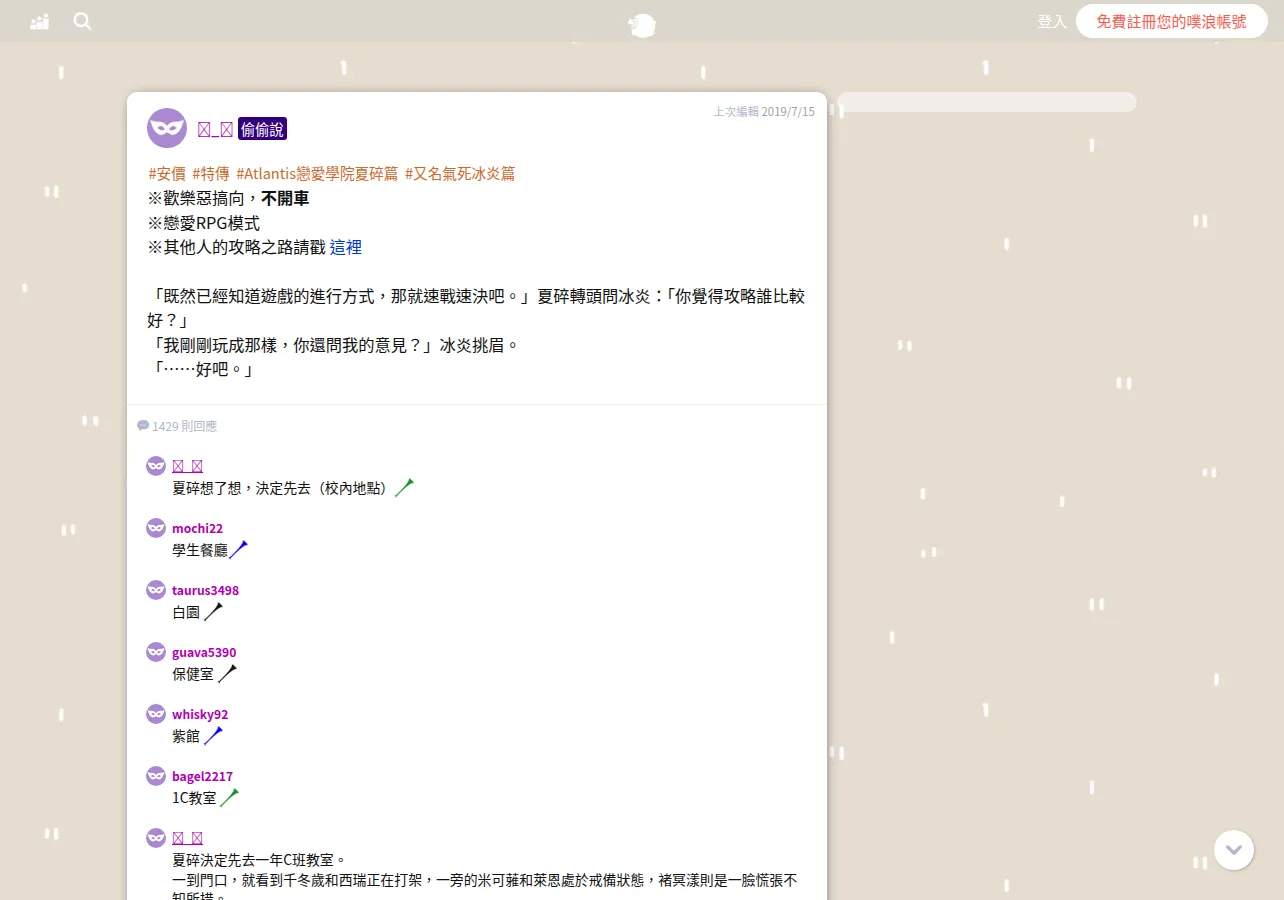This screenshot has width=1284, height=900.
Task: Click black dice pin after 保健室
Action: 227,673
